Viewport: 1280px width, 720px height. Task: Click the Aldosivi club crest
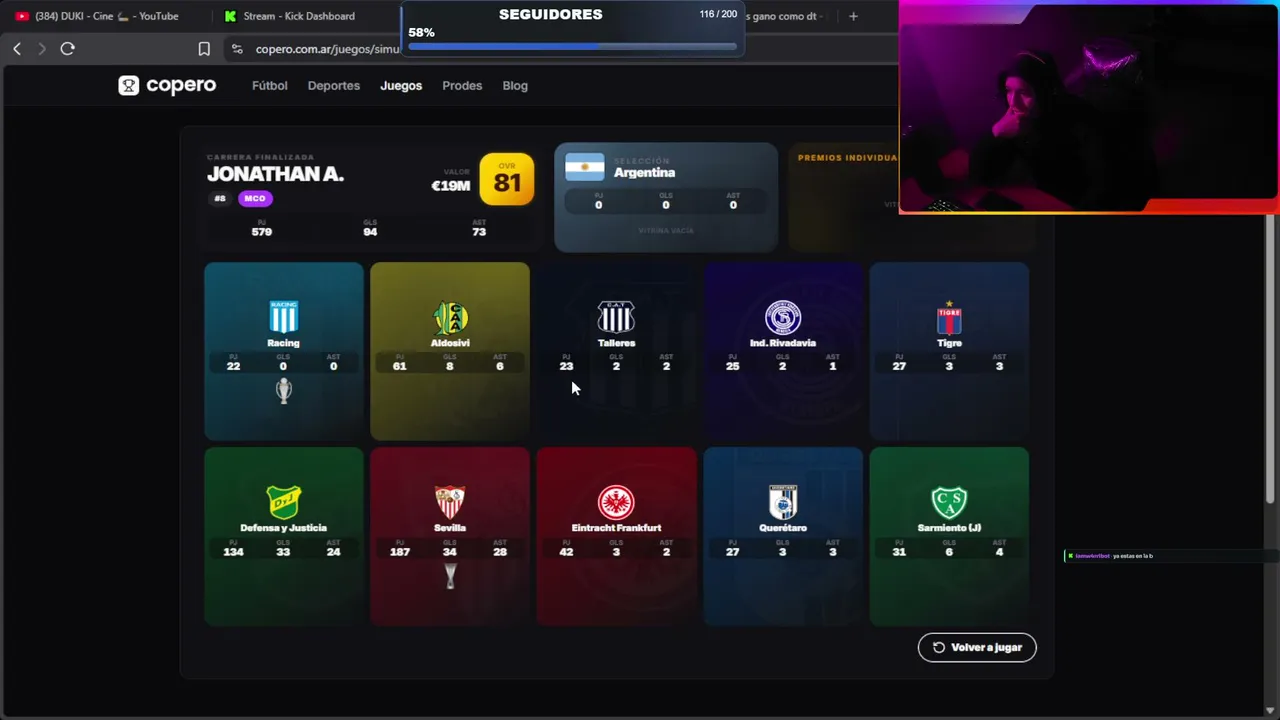(450, 317)
